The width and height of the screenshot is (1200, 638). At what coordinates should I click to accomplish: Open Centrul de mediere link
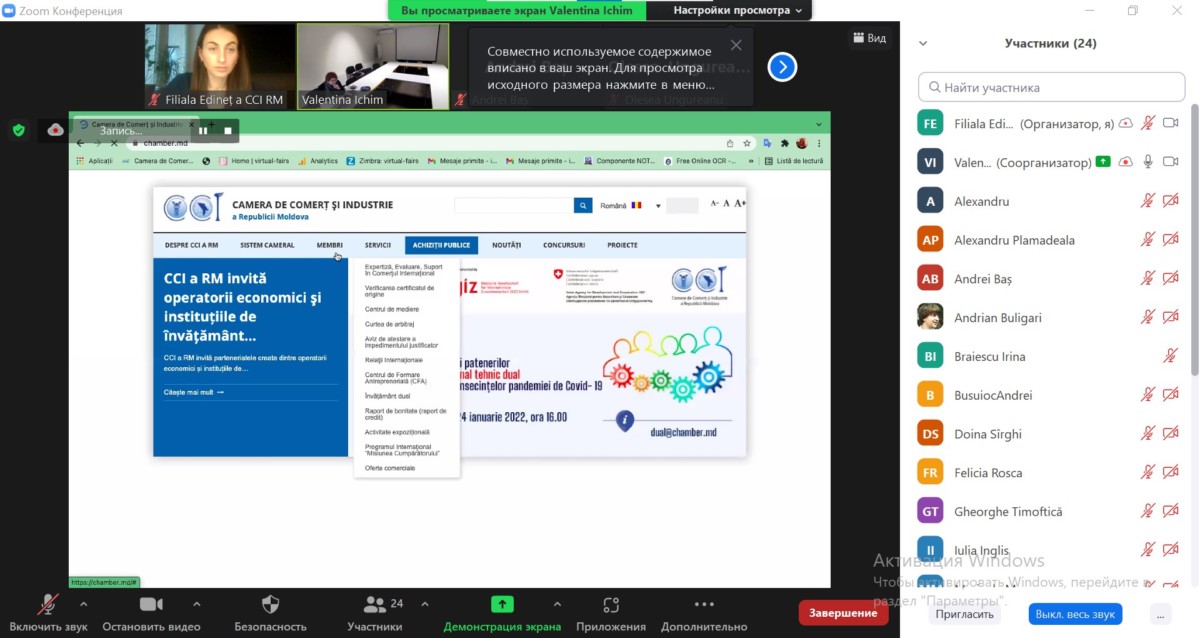click(x=392, y=309)
